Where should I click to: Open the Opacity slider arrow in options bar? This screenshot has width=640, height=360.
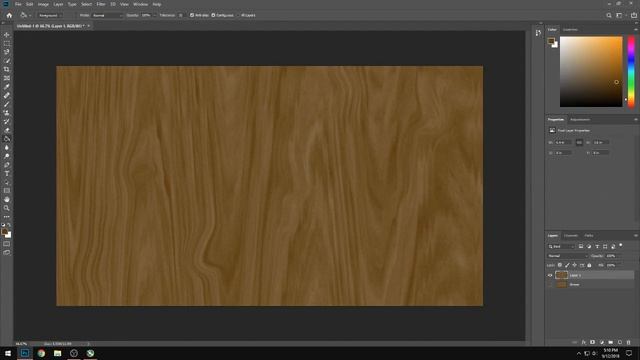click(155, 15)
